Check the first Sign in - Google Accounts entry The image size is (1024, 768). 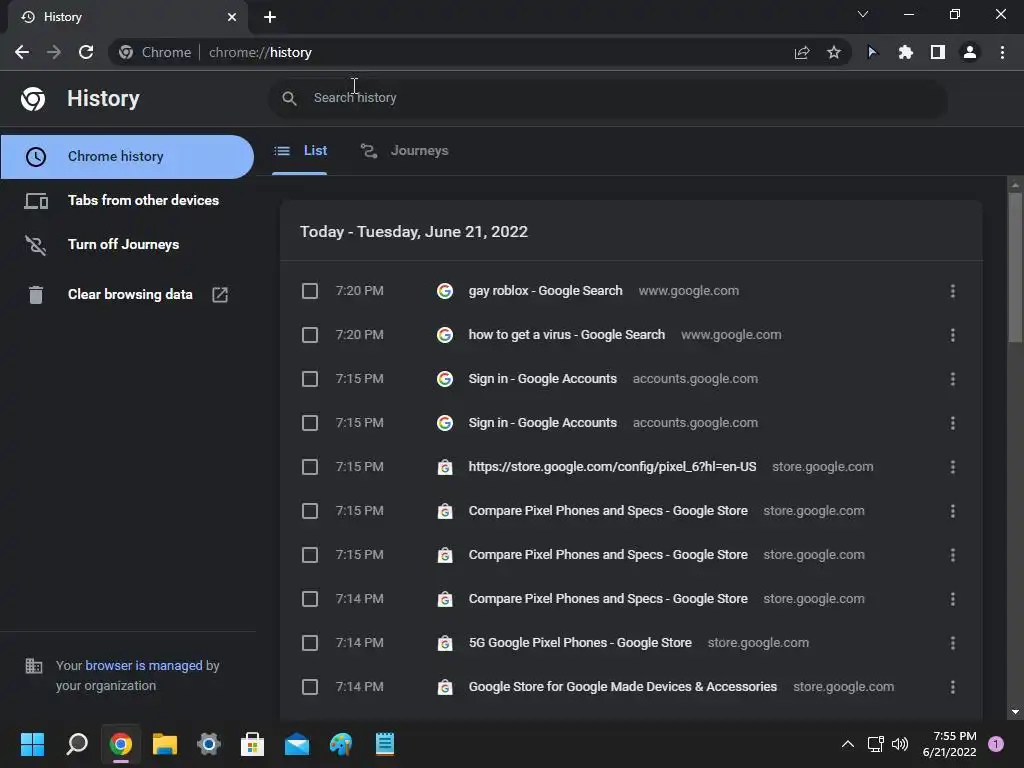(x=310, y=379)
